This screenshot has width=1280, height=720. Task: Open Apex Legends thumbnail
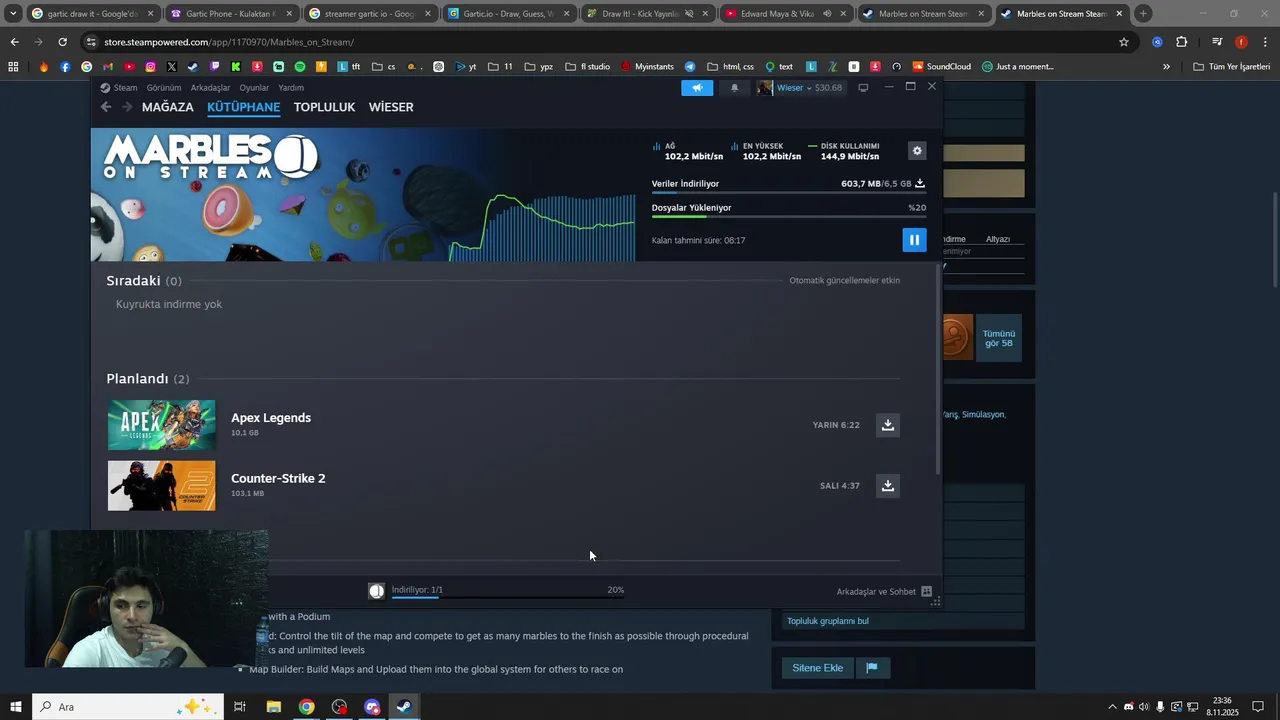tap(161, 425)
